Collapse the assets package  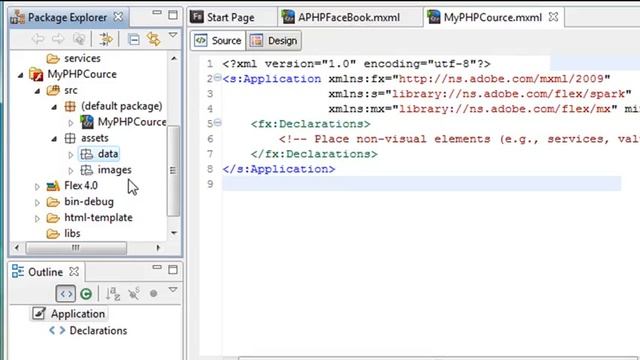pyautogui.click(x=54, y=139)
